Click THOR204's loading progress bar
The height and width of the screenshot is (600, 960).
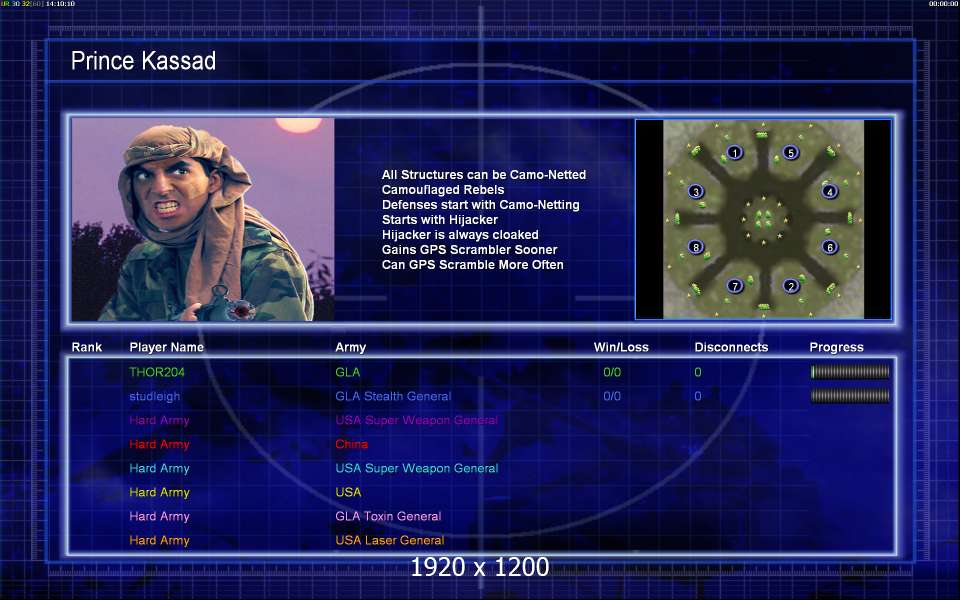850,372
